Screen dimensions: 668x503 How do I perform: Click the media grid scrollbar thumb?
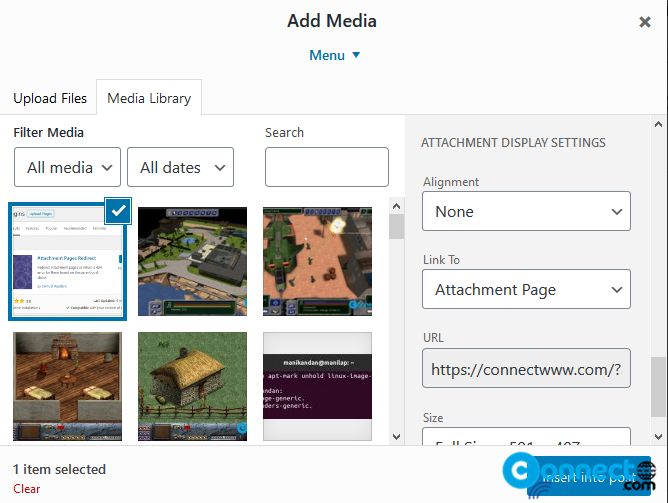pyautogui.click(x=396, y=227)
